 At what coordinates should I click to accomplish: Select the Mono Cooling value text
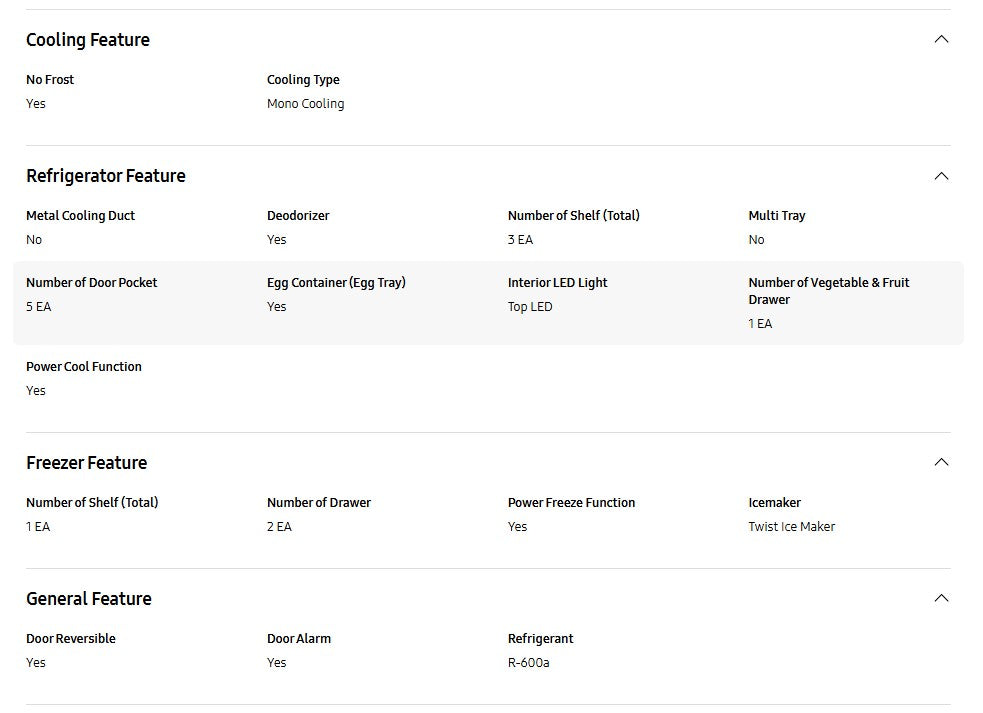coord(305,104)
